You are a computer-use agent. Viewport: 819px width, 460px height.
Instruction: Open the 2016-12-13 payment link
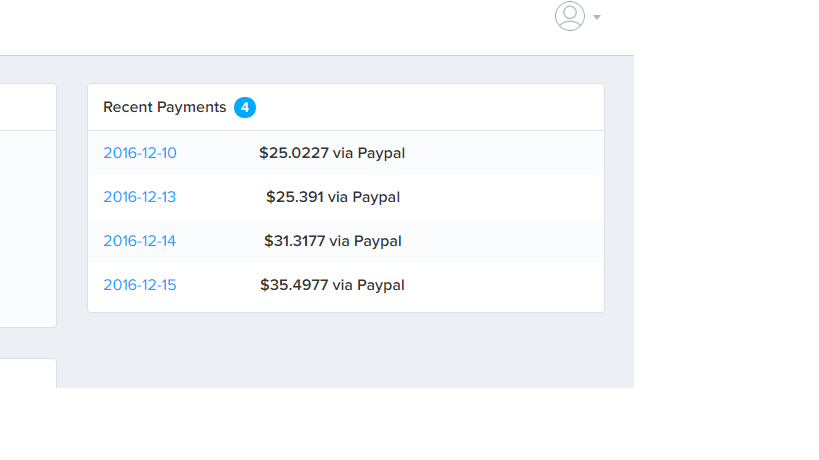pyautogui.click(x=139, y=197)
